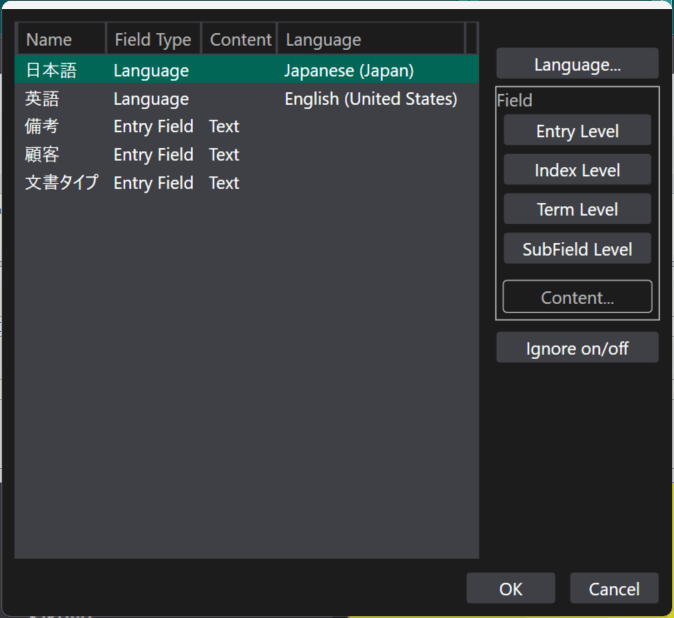Click the Content column header
The image size is (674, 618).
click(x=240, y=40)
